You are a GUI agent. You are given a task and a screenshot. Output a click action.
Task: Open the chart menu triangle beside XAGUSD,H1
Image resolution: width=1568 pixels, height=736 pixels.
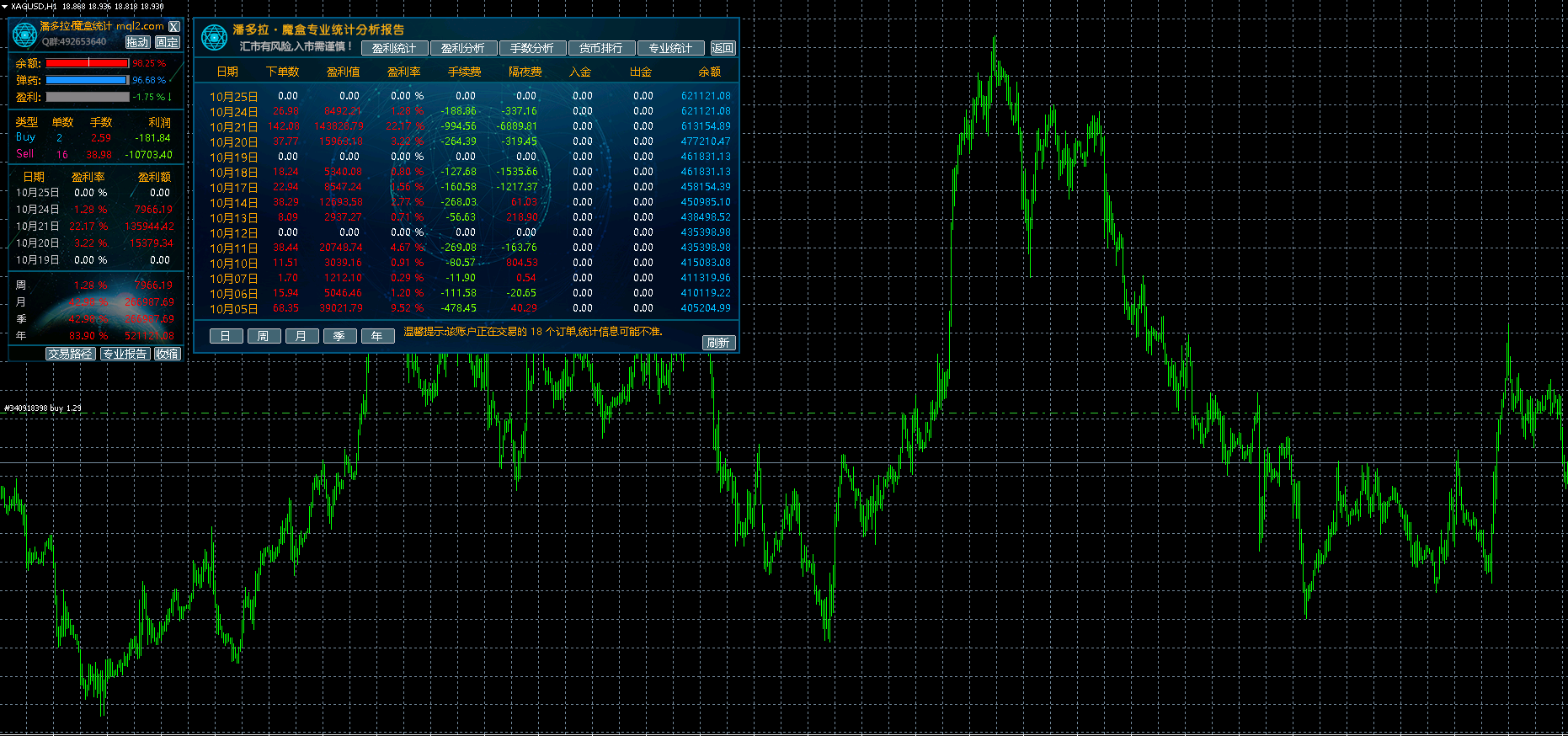pos(4,6)
